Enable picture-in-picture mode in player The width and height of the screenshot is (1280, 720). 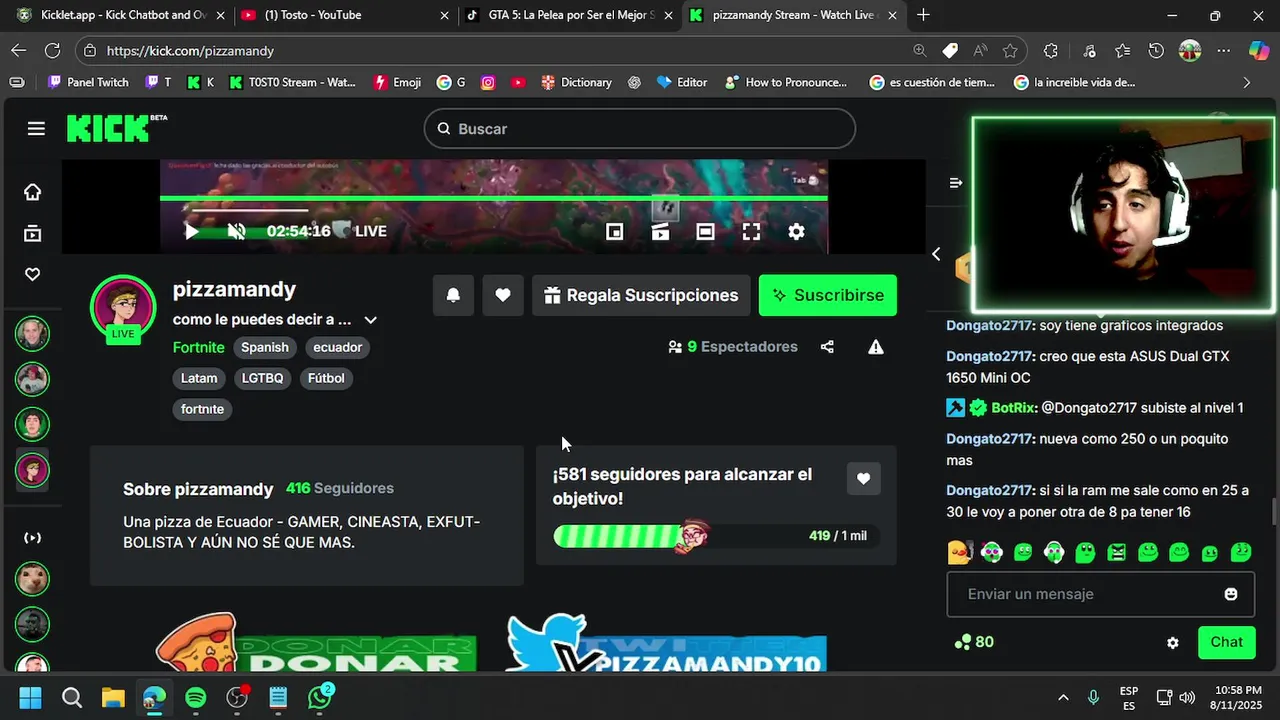[615, 231]
